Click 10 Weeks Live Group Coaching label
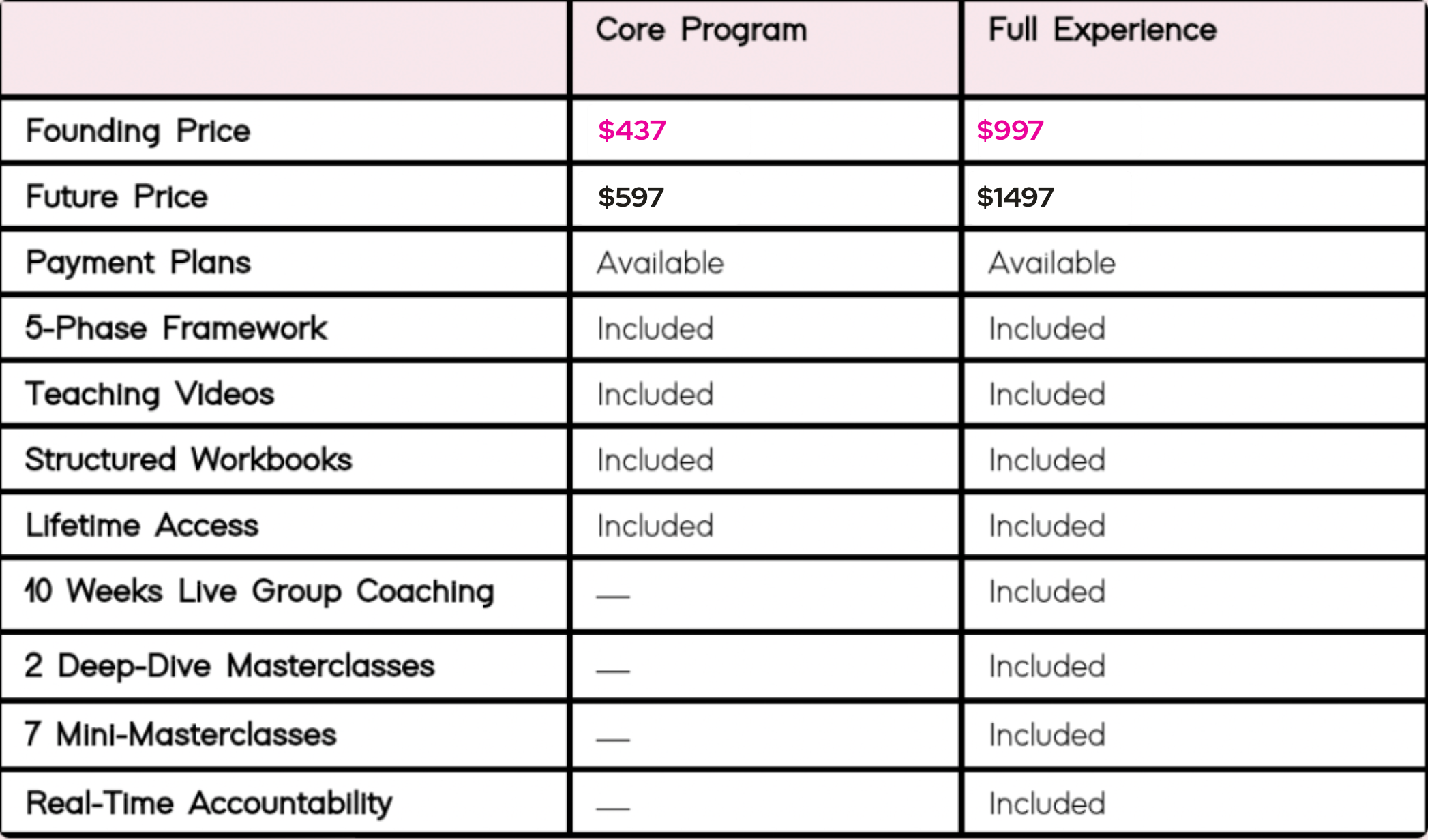Image resolution: width=1432 pixels, height=840 pixels. 259,592
